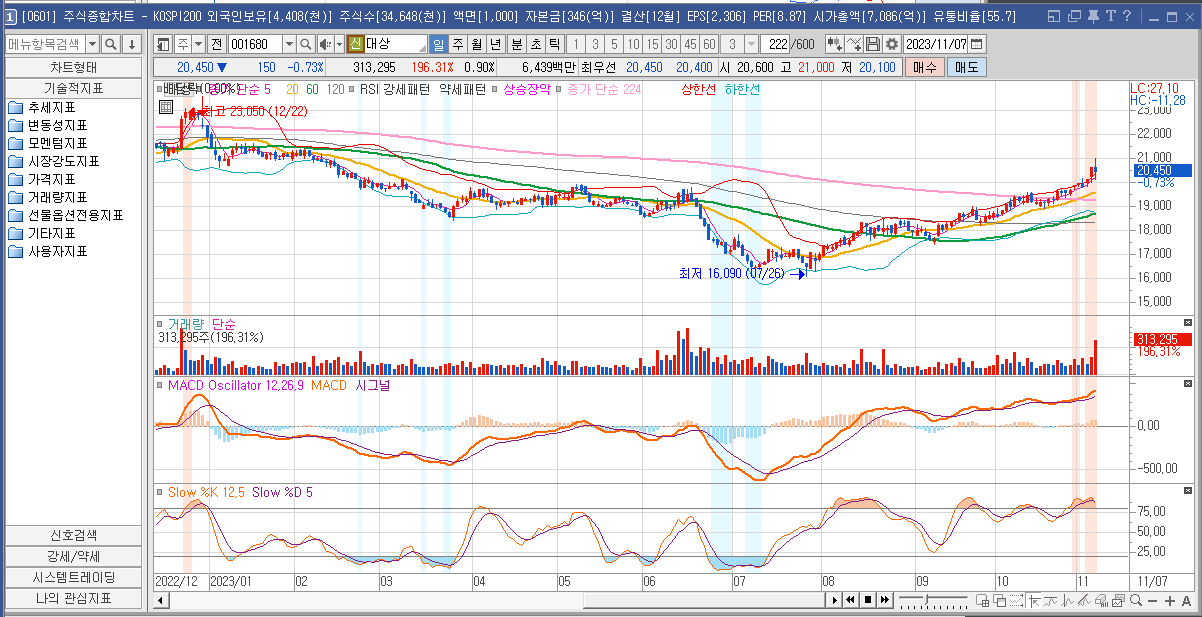Click the pin icon in the title bar

point(1092,16)
